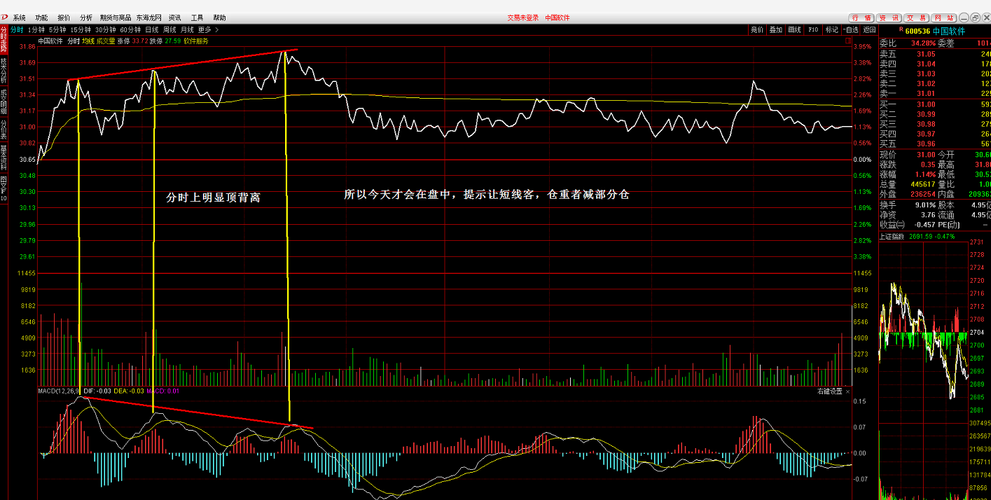This screenshot has height=500, width=991.
Task: Click the 总量 value 445617
Action: pyautogui.click(x=924, y=185)
